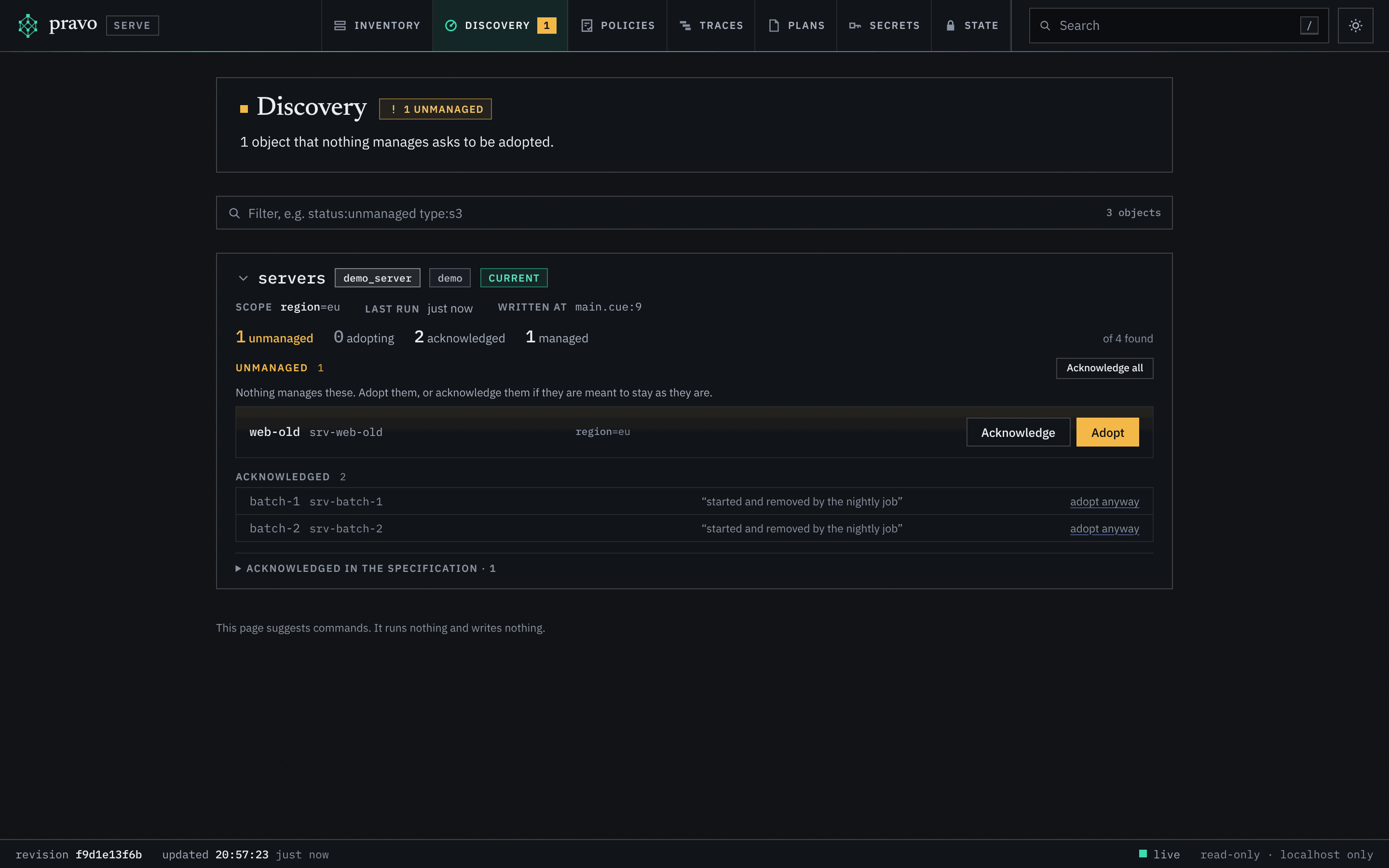This screenshot has height=868, width=1389.
Task: Click the srv-web-old identifier
Action: coord(345,432)
